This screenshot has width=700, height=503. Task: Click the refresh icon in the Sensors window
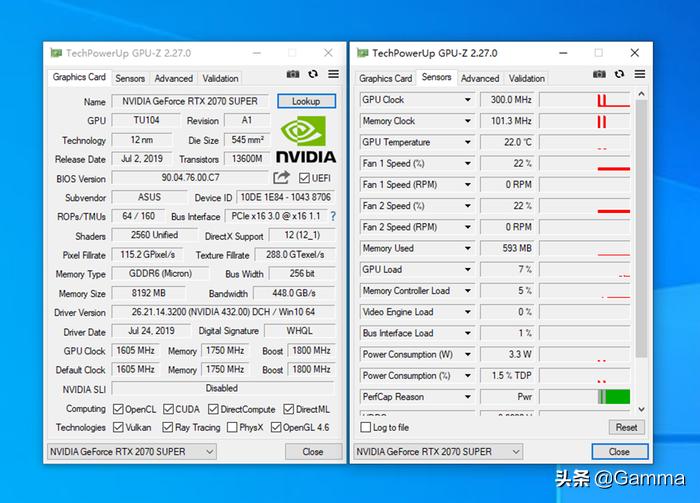[x=619, y=74]
